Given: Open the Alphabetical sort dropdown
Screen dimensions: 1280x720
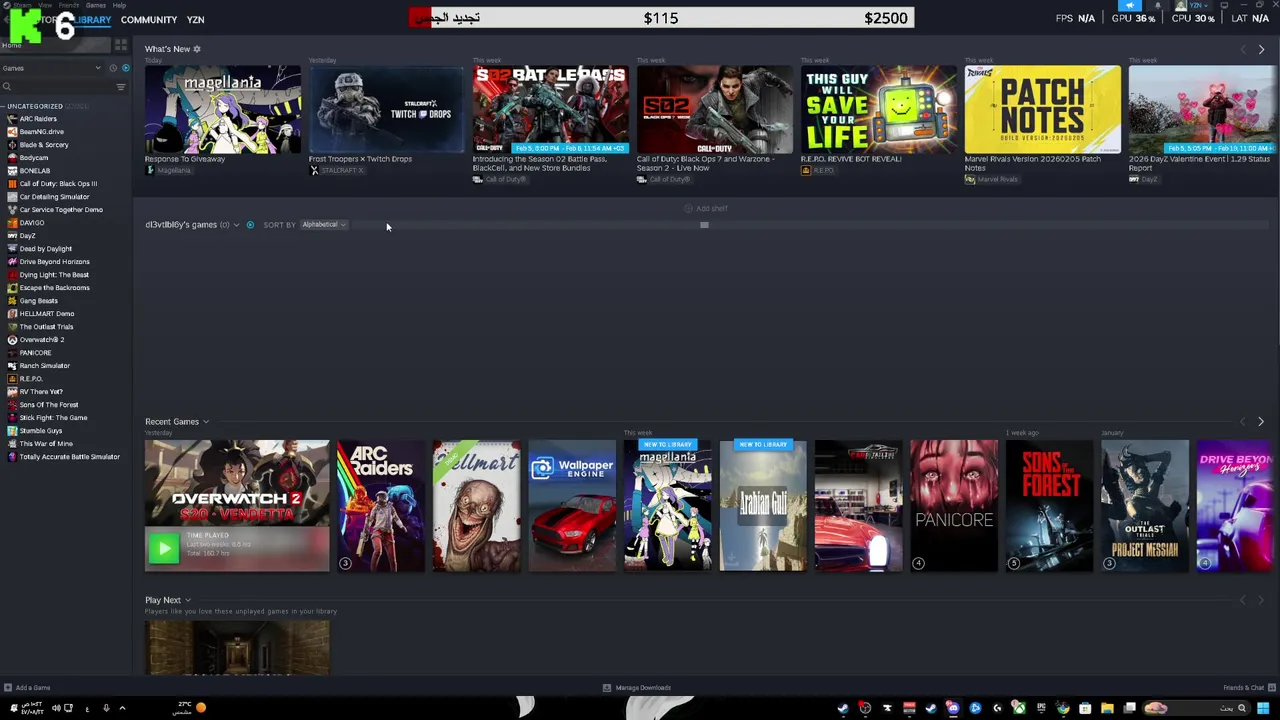Looking at the screenshot, I should tap(324, 225).
